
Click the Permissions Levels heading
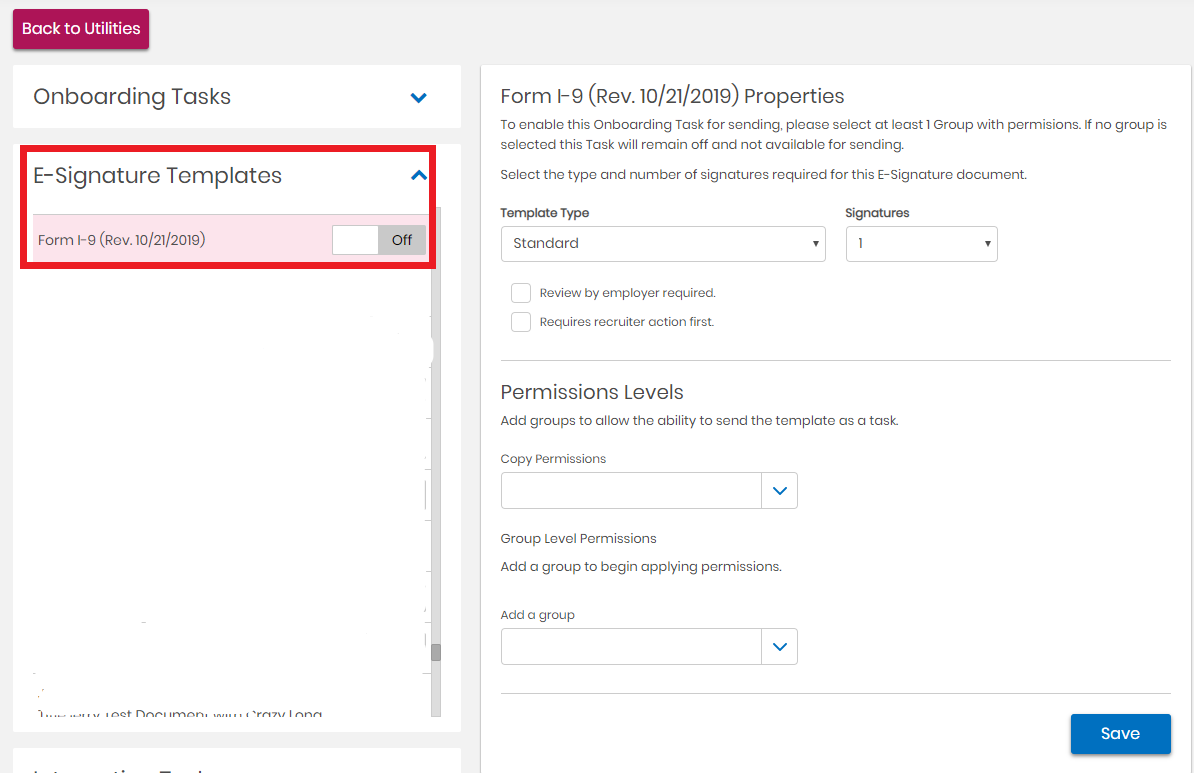592,392
